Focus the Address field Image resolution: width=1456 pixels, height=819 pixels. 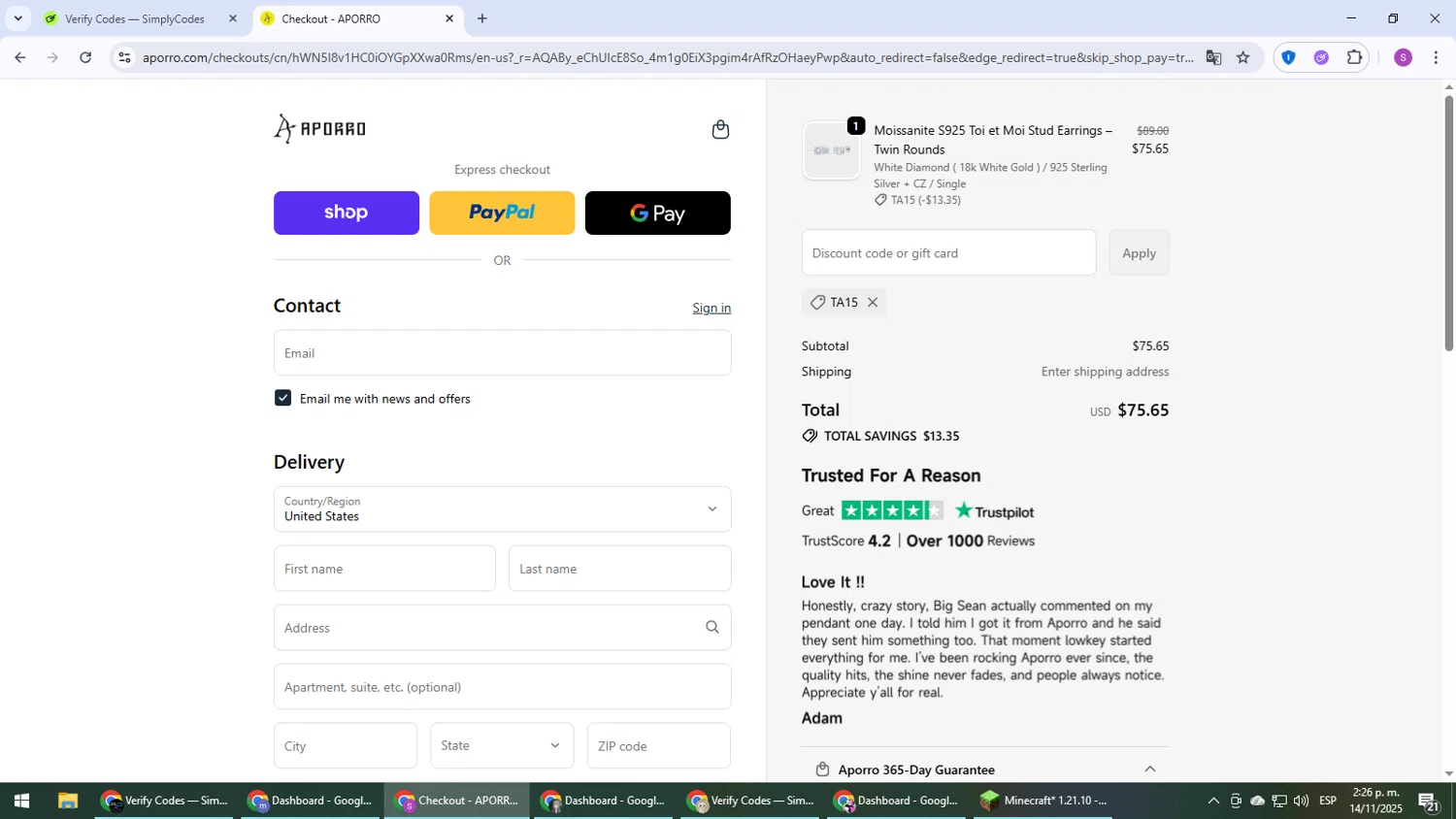[x=502, y=628]
